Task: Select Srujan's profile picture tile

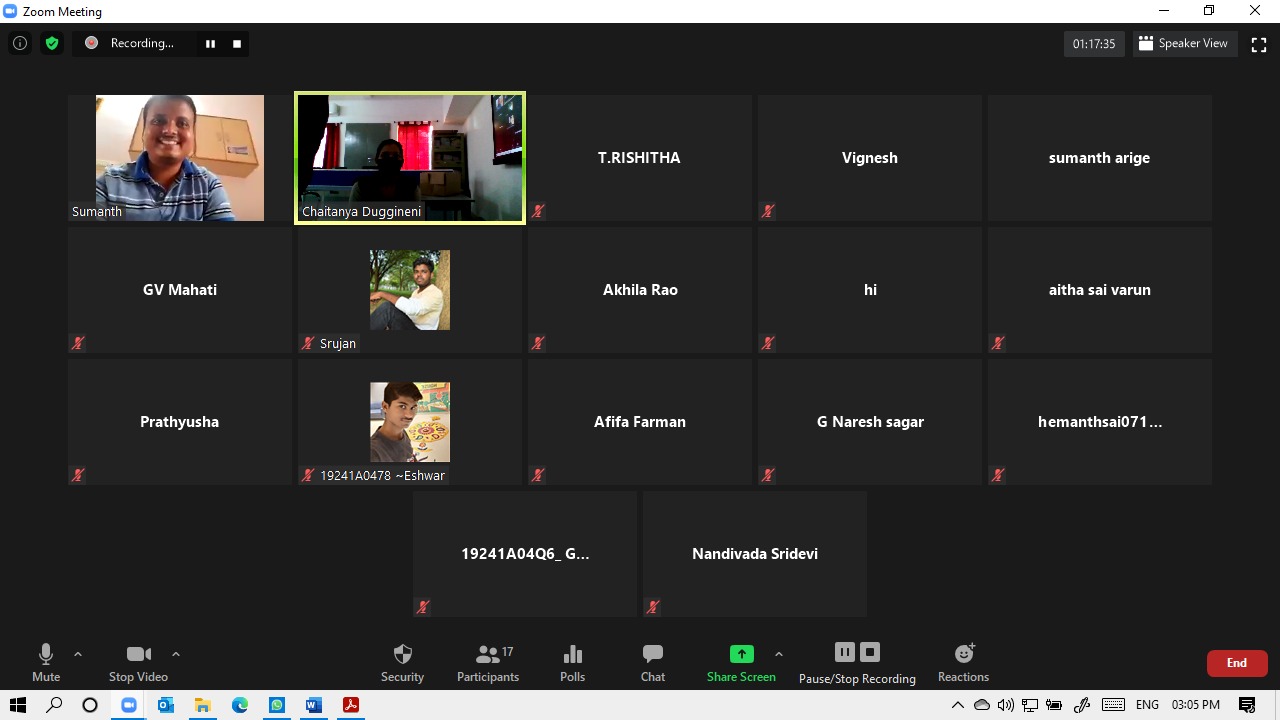Action: click(410, 290)
